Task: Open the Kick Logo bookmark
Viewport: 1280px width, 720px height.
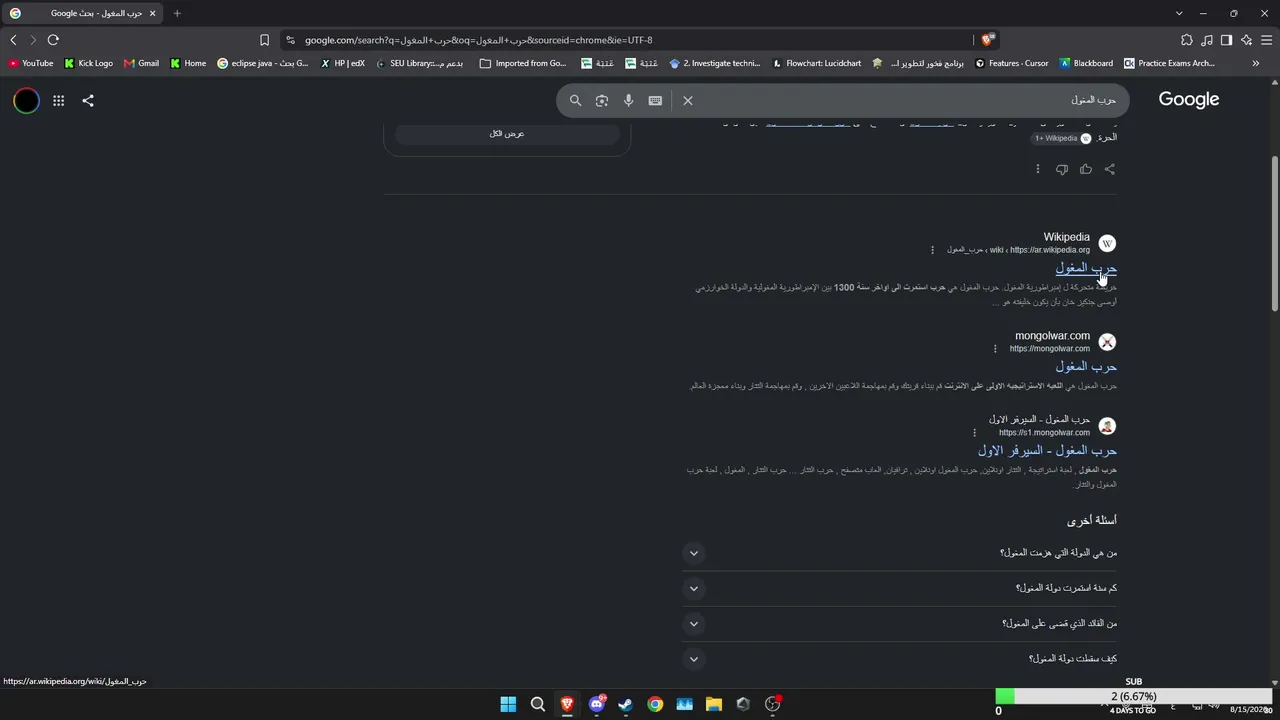Action: click(x=89, y=63)
